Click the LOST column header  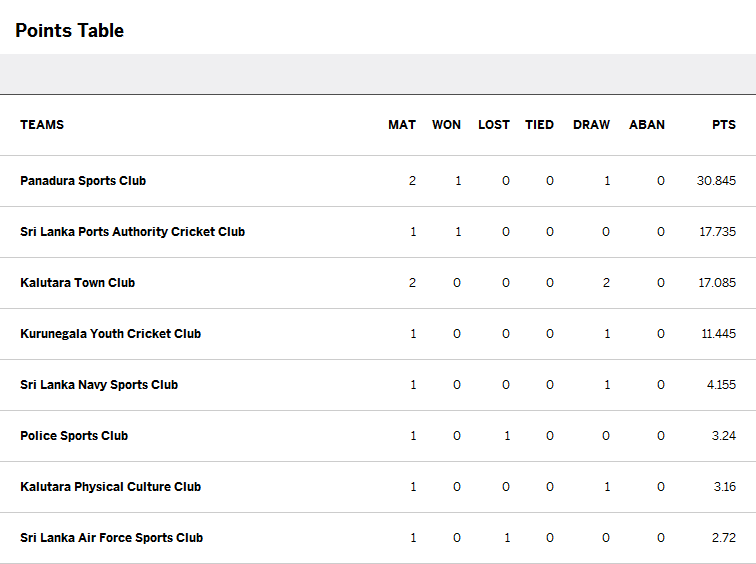click(494, 125)
